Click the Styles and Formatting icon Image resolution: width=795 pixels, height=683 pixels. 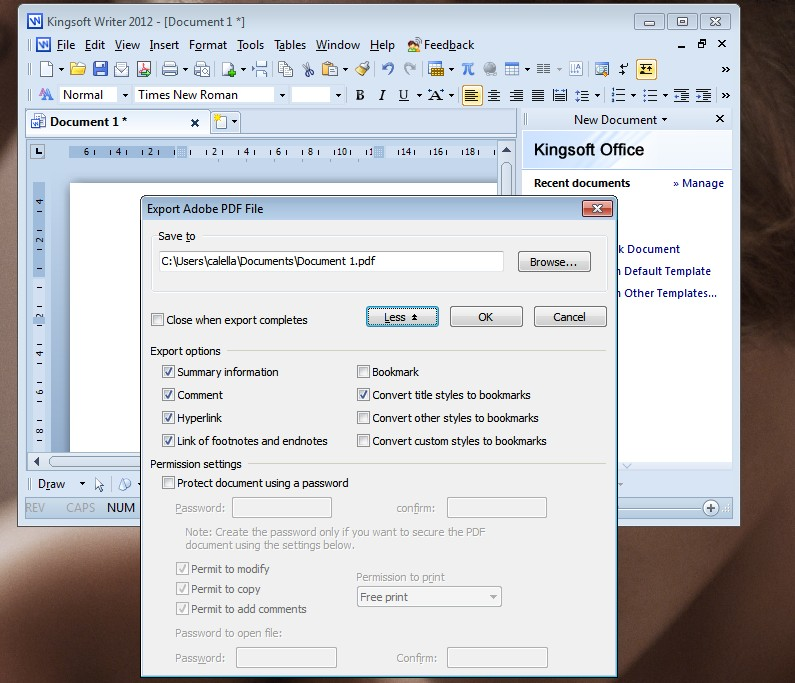(x=46, y=95)
